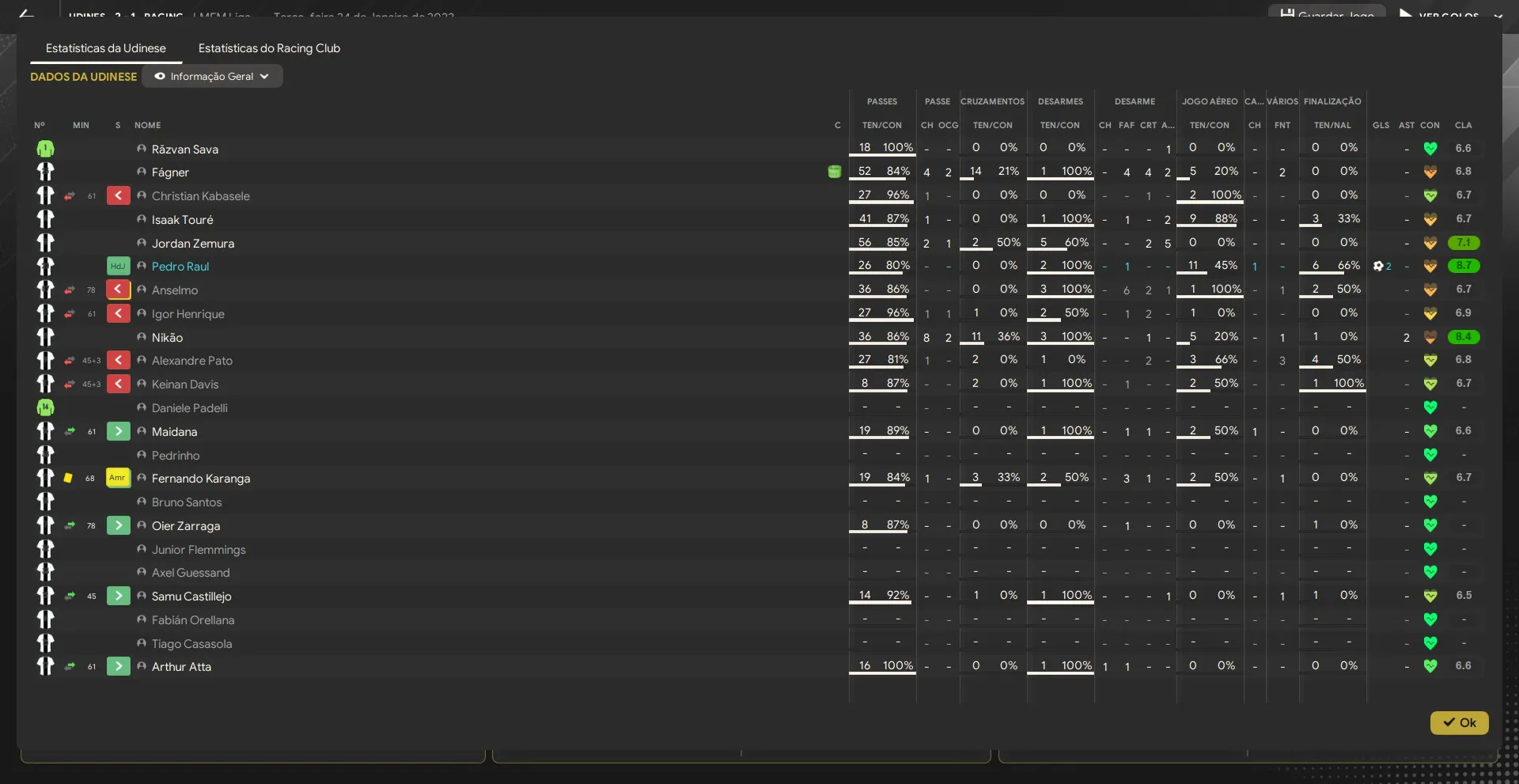Open player Nikão
1519x784 pixels.
[x=167, y=338]
